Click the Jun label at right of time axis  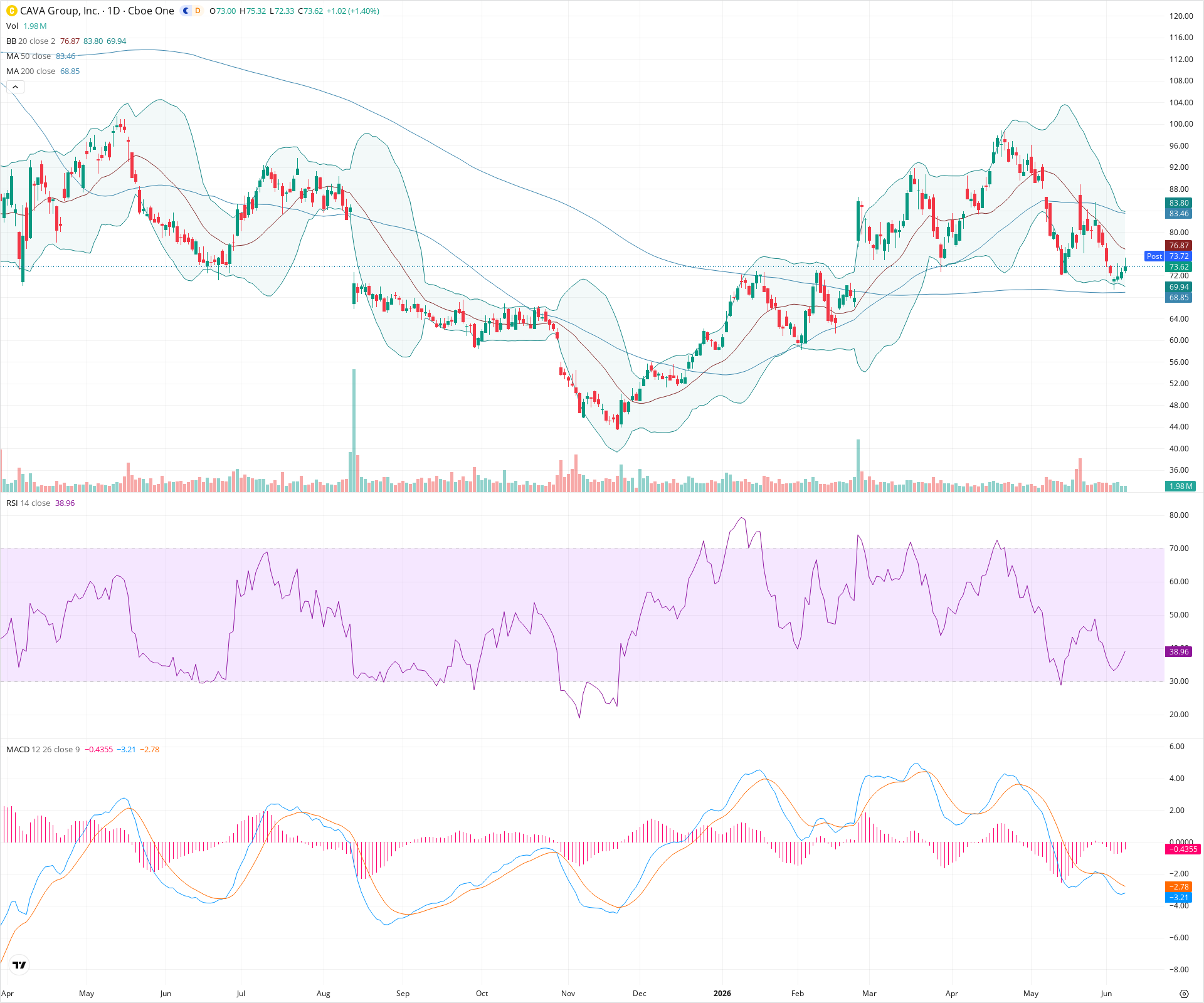coord(1106,994)
